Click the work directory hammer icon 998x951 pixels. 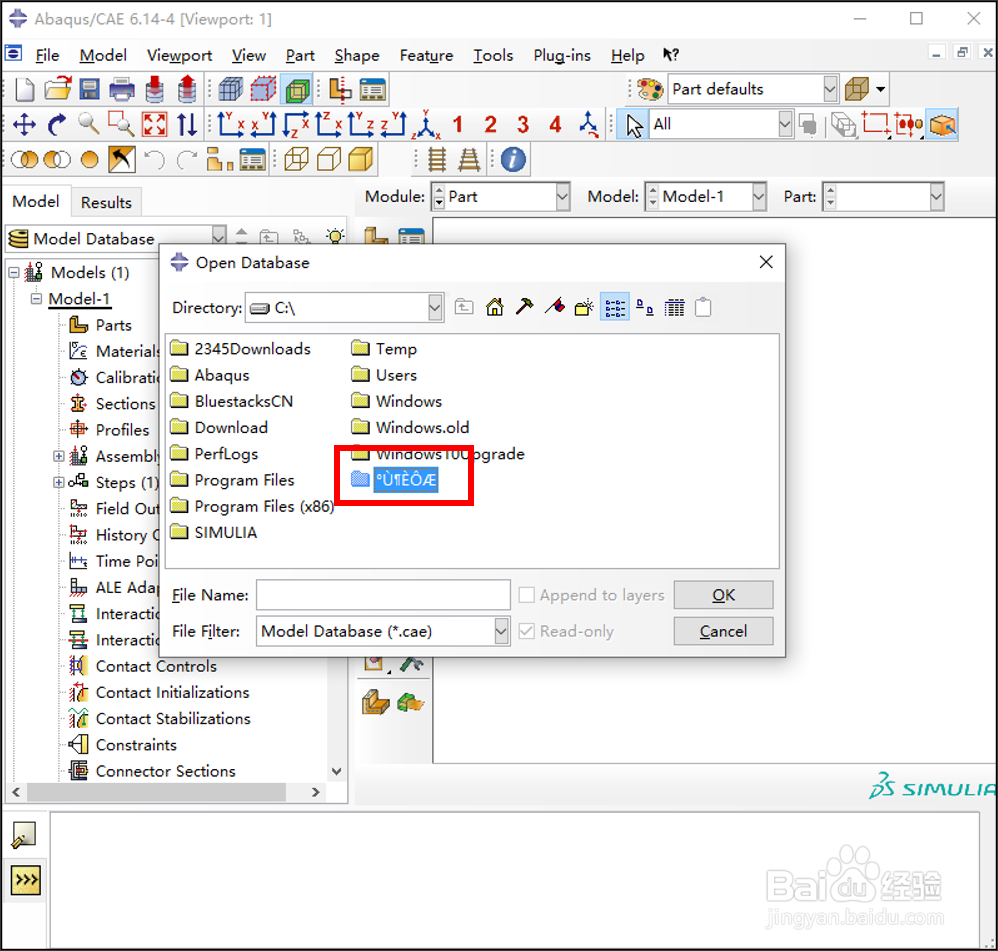click(x=524, y=307)
